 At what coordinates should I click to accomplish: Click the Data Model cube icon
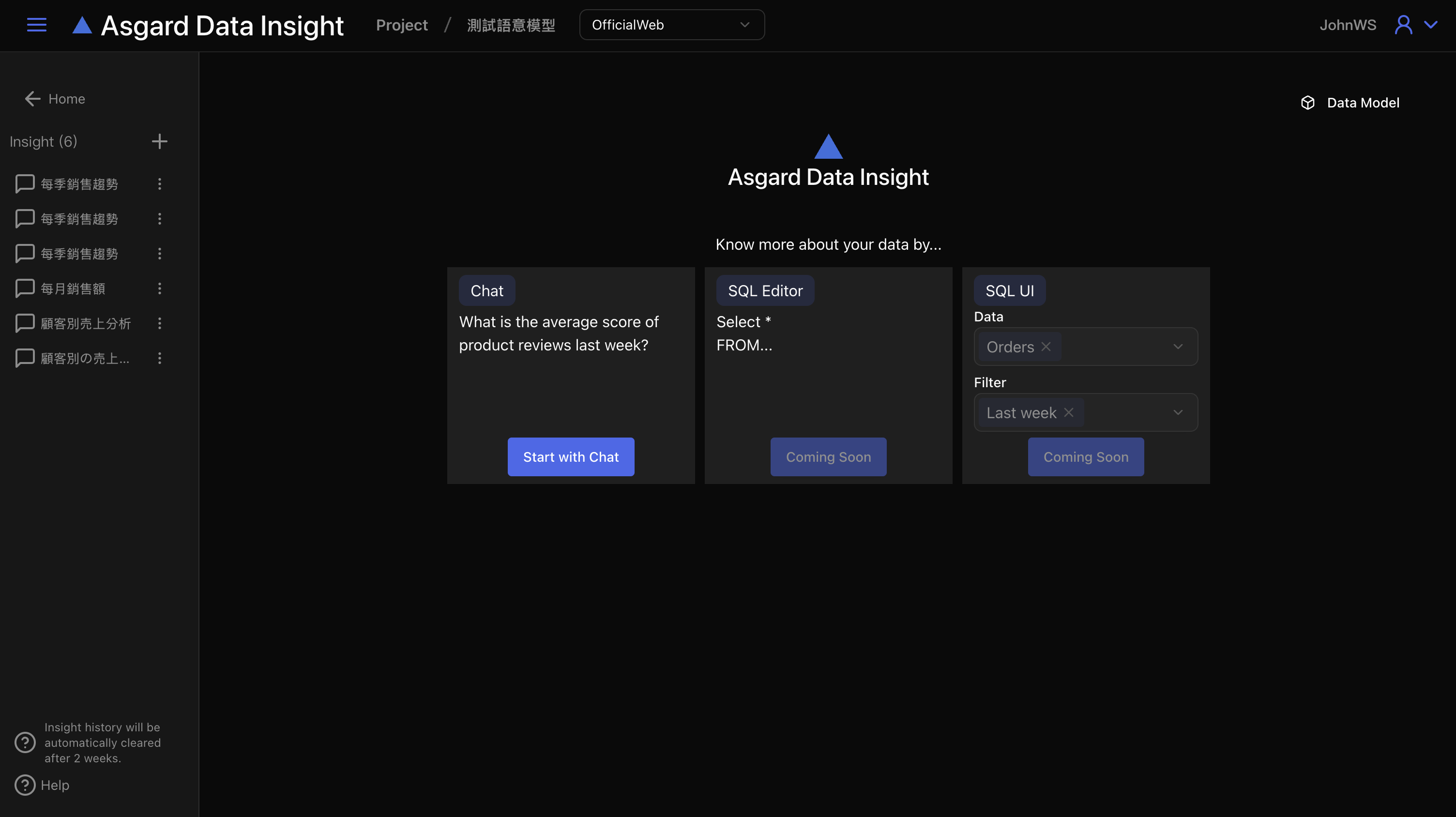(1307, 103)
